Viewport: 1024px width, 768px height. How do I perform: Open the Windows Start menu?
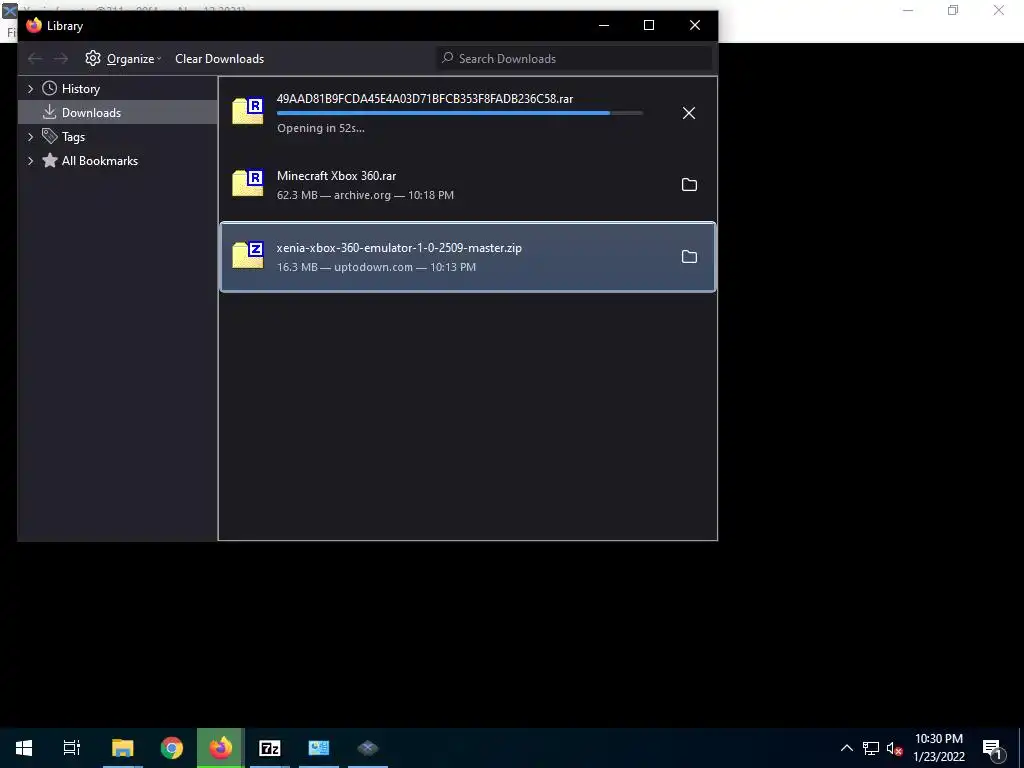point(24,748)
